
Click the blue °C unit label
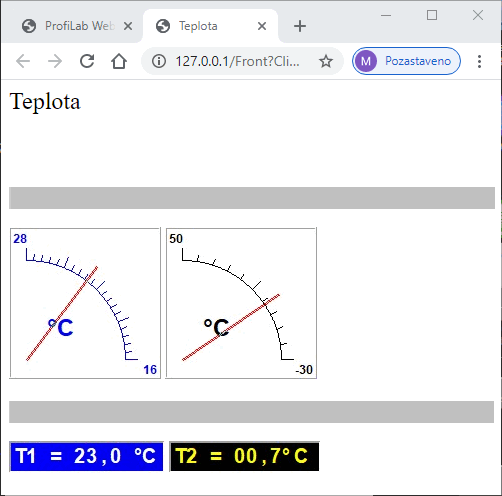click(60, 327)
